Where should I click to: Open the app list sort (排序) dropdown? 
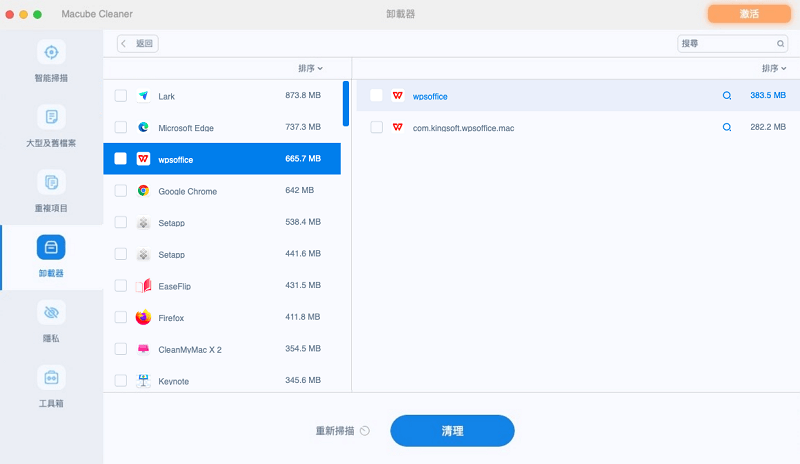tap(310, 68)
